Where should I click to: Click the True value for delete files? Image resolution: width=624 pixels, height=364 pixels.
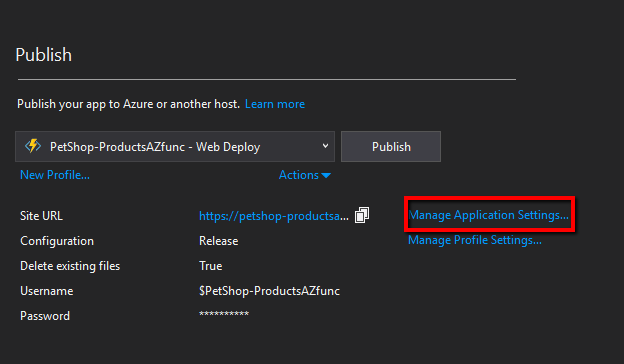click(x=211, y=266)
